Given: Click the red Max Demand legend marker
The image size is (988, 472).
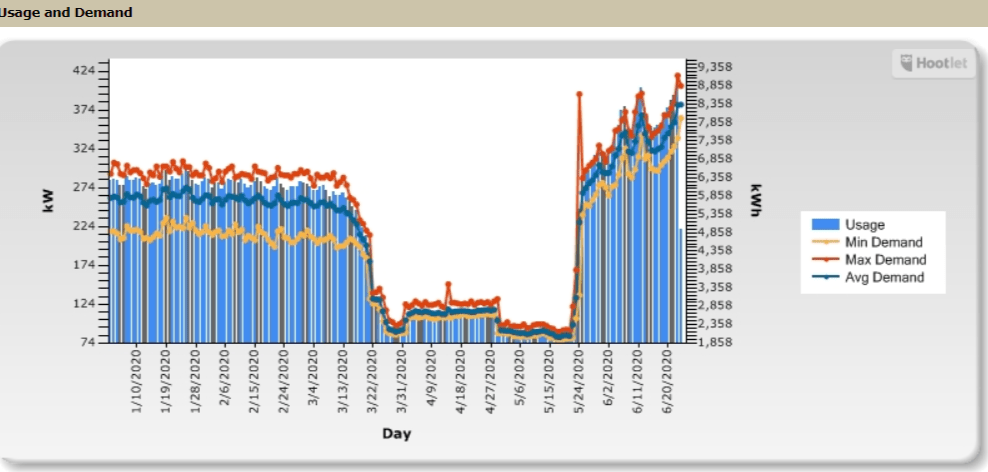Looking at the screenshot, I should [825, 260].
